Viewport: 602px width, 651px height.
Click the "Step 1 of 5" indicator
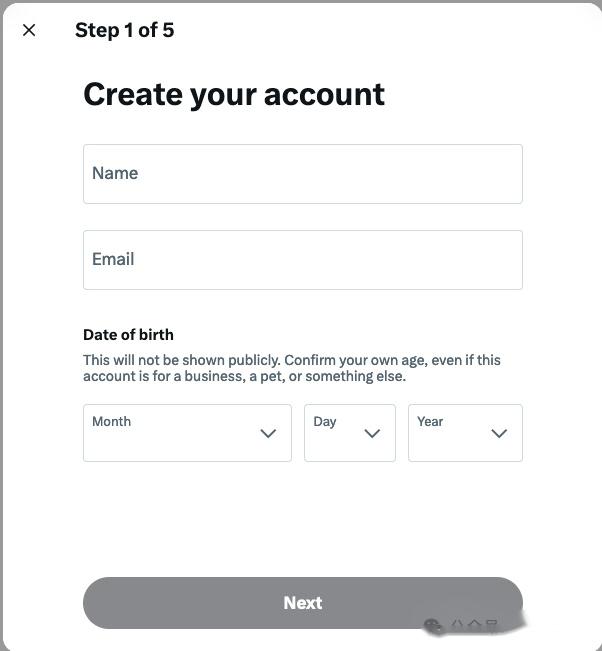124,30
